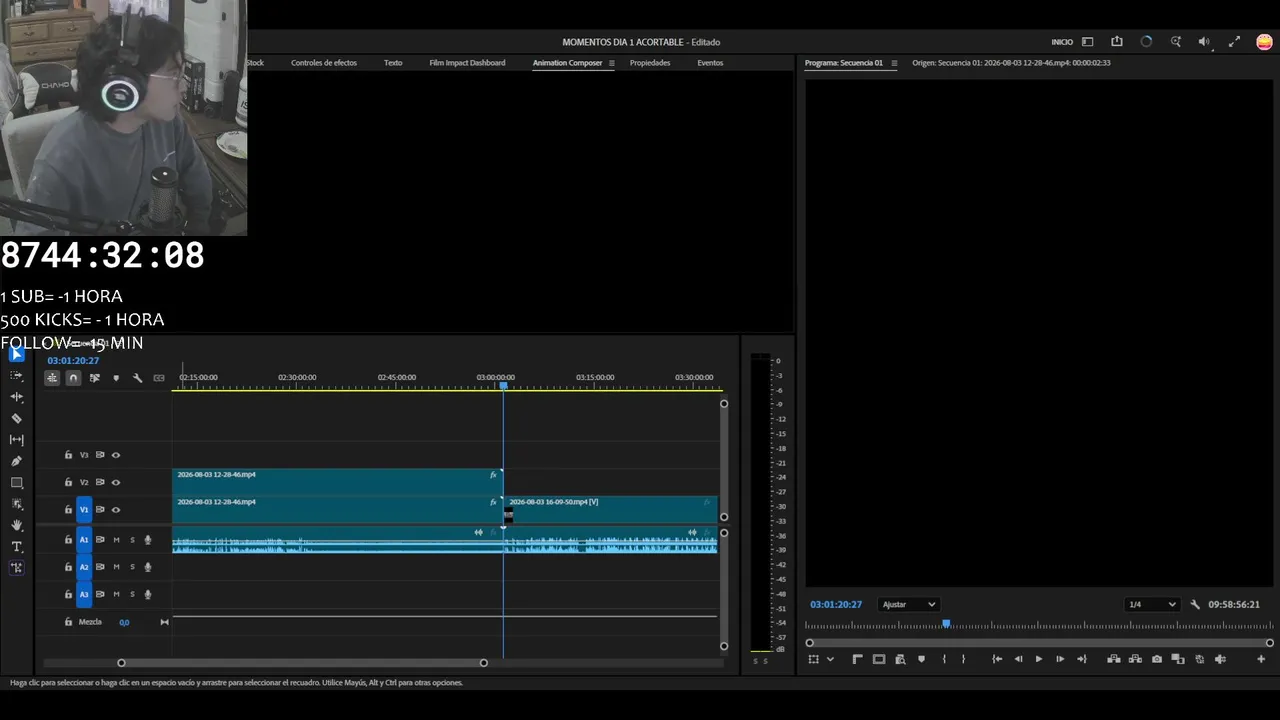Select the Type text tool
Image resolution: width=1280 pixels, height=720 pixels.
[16, 546]
